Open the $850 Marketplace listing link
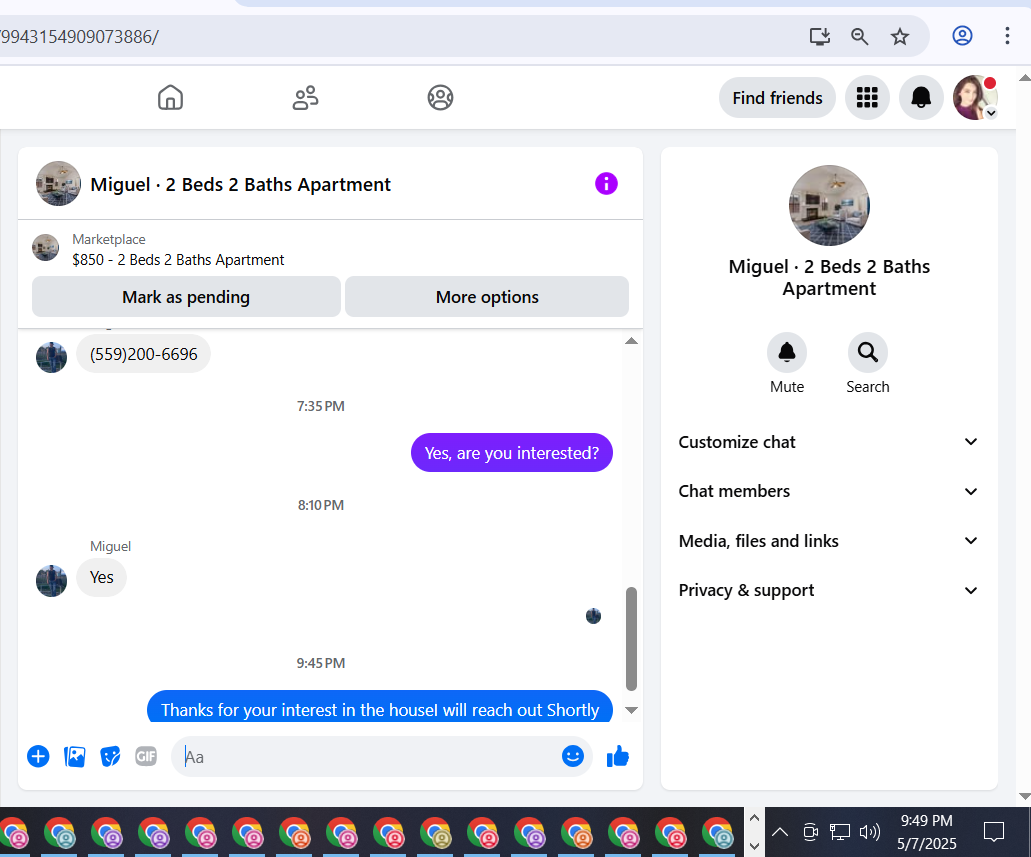Screen dimensions: 1031x857 pos(178,260)
